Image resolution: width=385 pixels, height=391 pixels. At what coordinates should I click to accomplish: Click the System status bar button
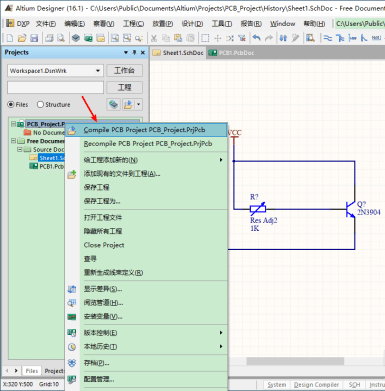tap(277, 385)
